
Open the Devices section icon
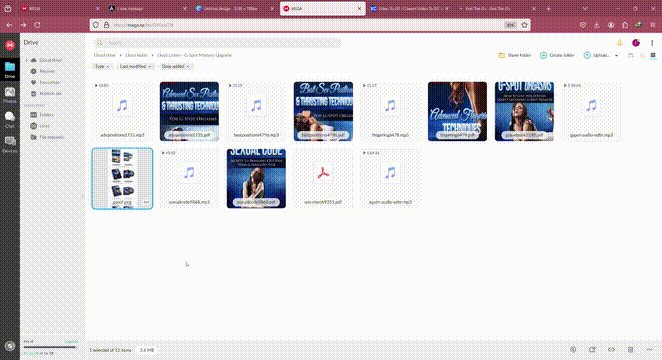click(x=10, y=144)
